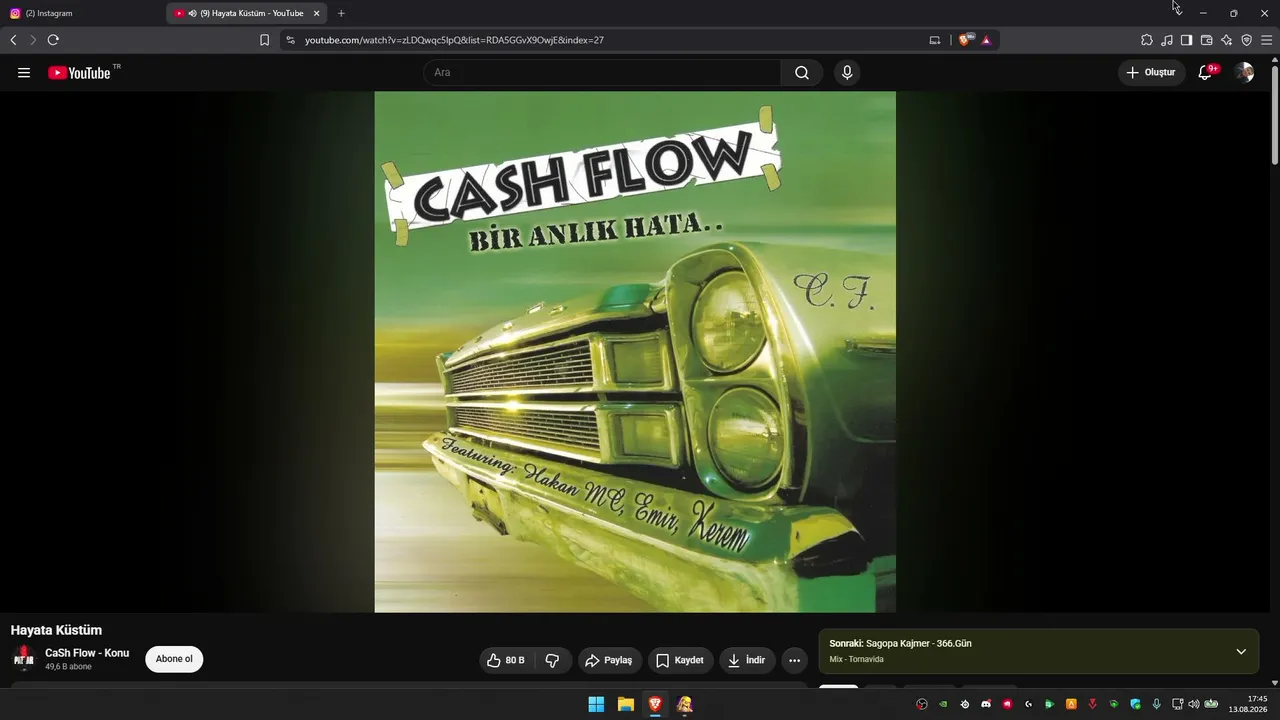Image resolution: width=1280 pixels, height=720 pixels.
Task: Open the Brave VPN shield icon
Action: click(x=1246, y=40)
